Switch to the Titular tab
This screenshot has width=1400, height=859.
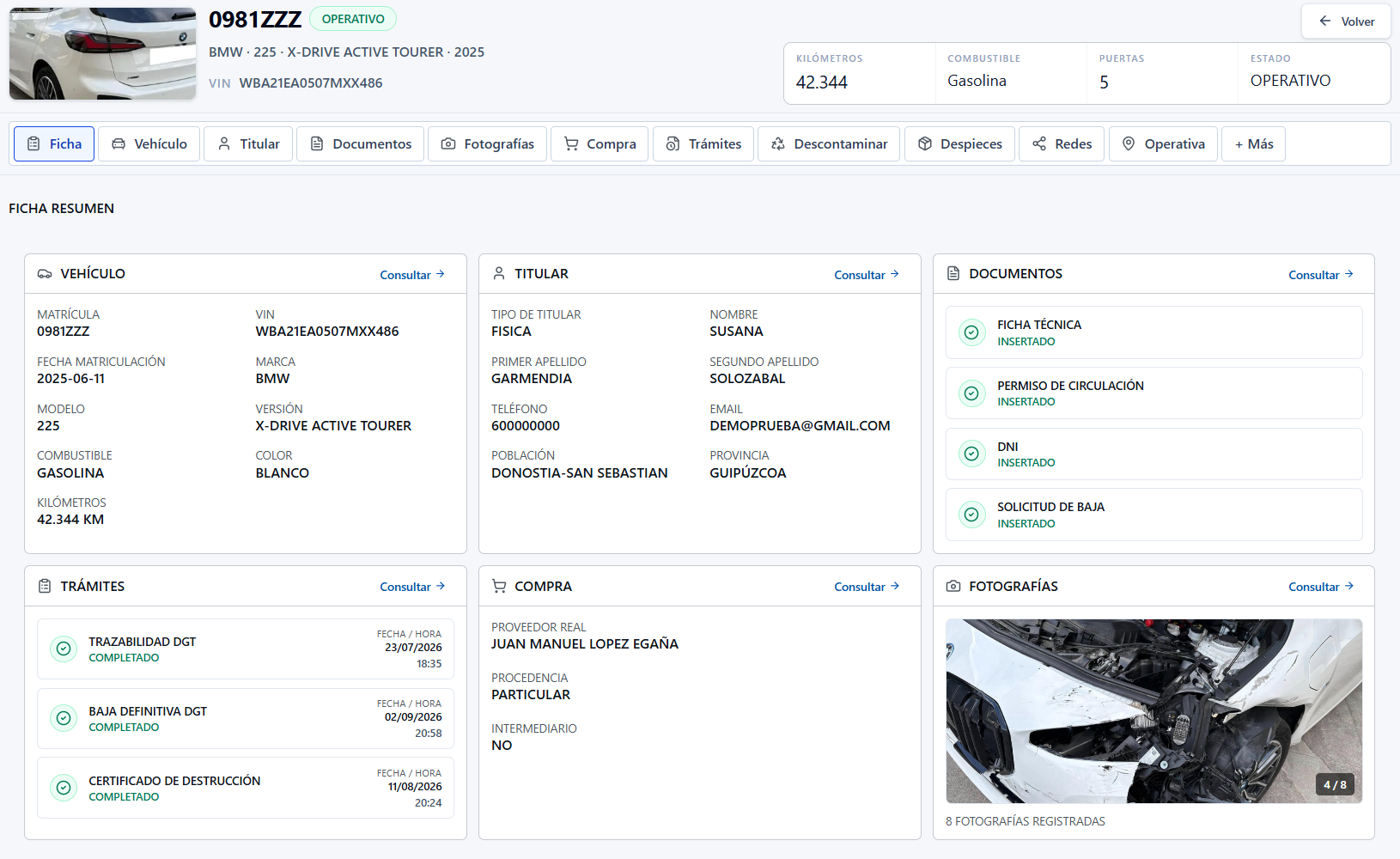pyautogui.click(x=248, y=144)
